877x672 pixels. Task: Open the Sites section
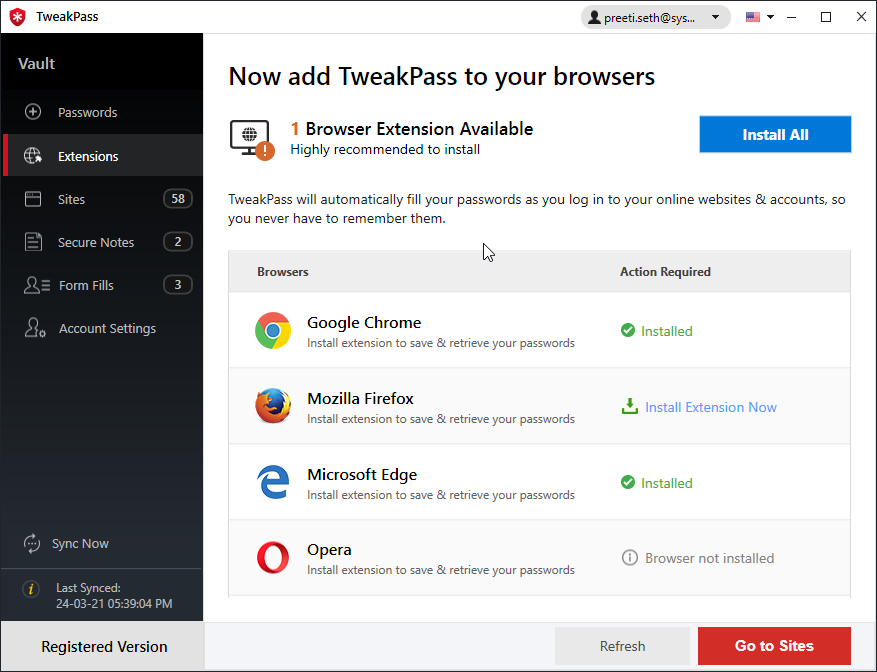(71, 199)
